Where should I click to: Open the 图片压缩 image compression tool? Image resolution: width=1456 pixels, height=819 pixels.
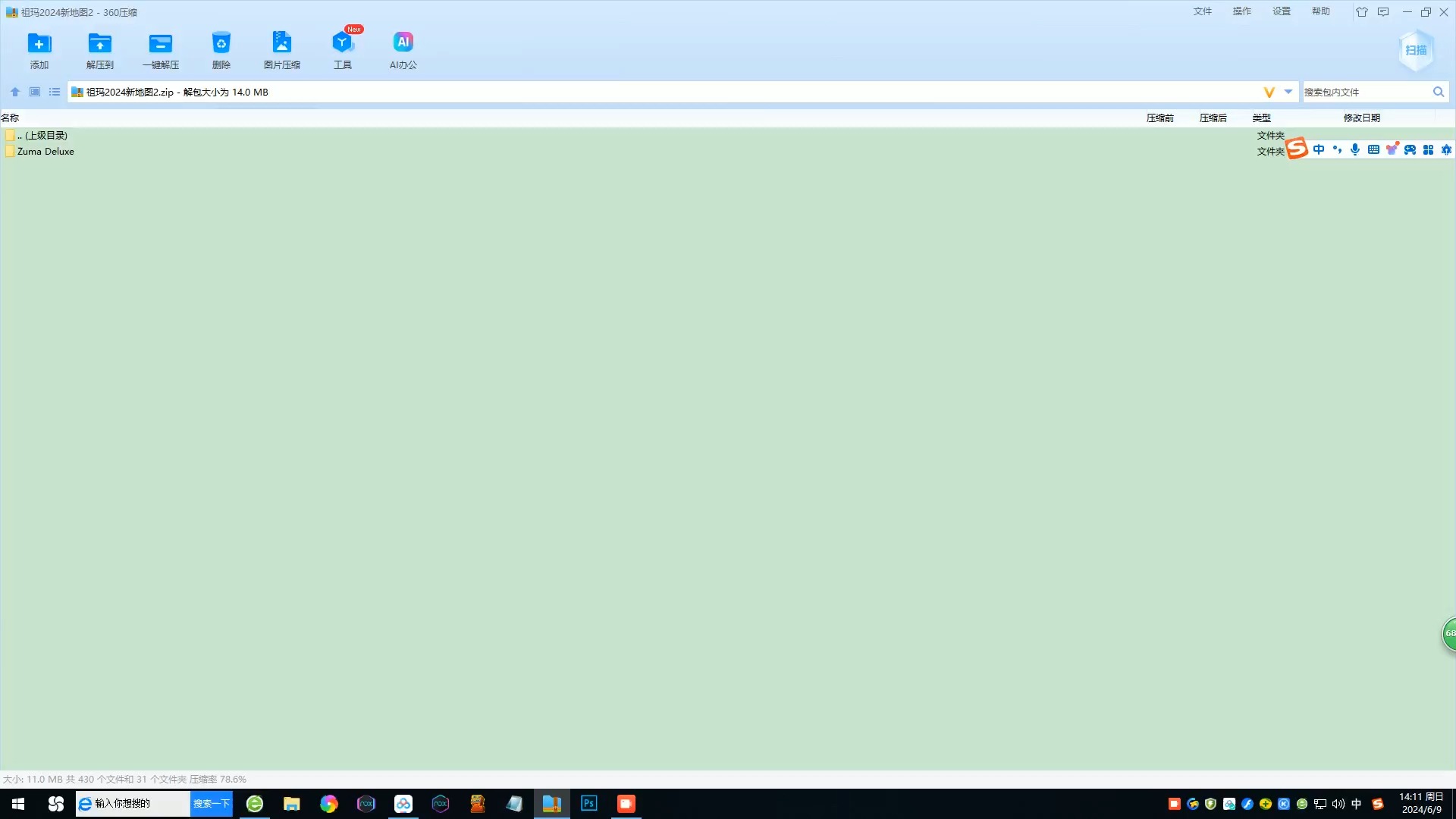282,50
